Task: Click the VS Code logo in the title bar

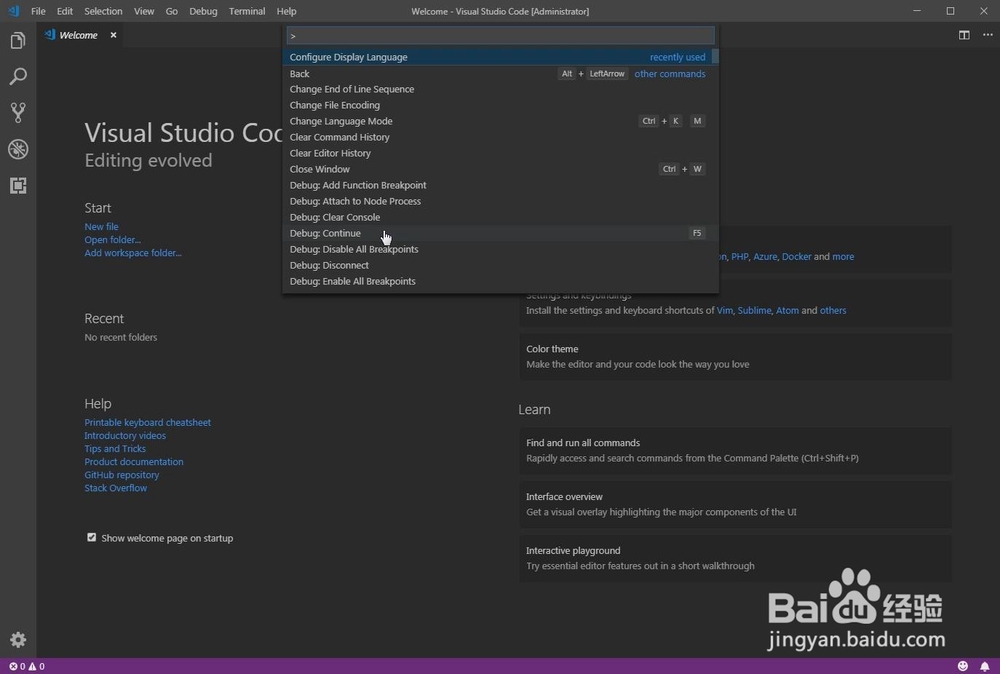Action: [x=13, y=11]
